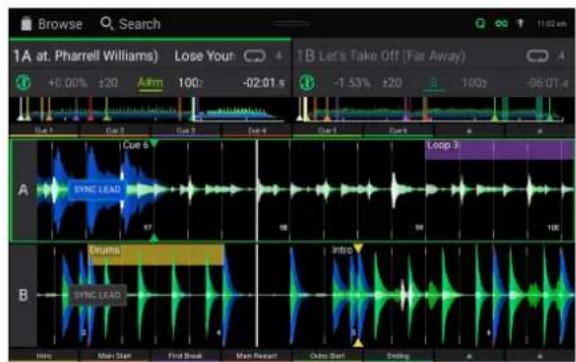Image resolution: width=576 pixels, height=362 pixels.
Task: Select the deck B letter label
Action: click(23, 295)
